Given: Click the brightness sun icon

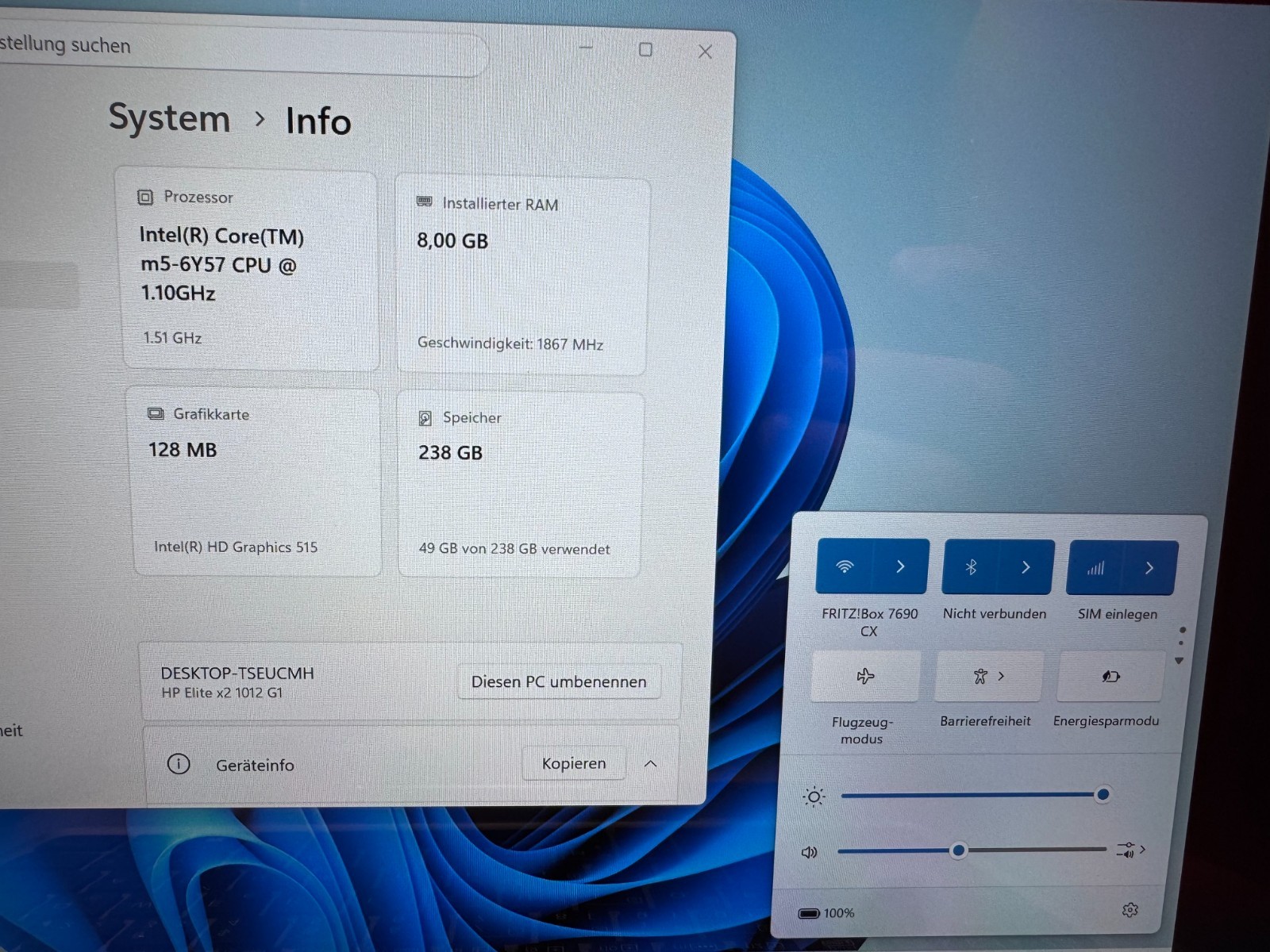Looking at the screenshot, I should (x=814, y=797).
